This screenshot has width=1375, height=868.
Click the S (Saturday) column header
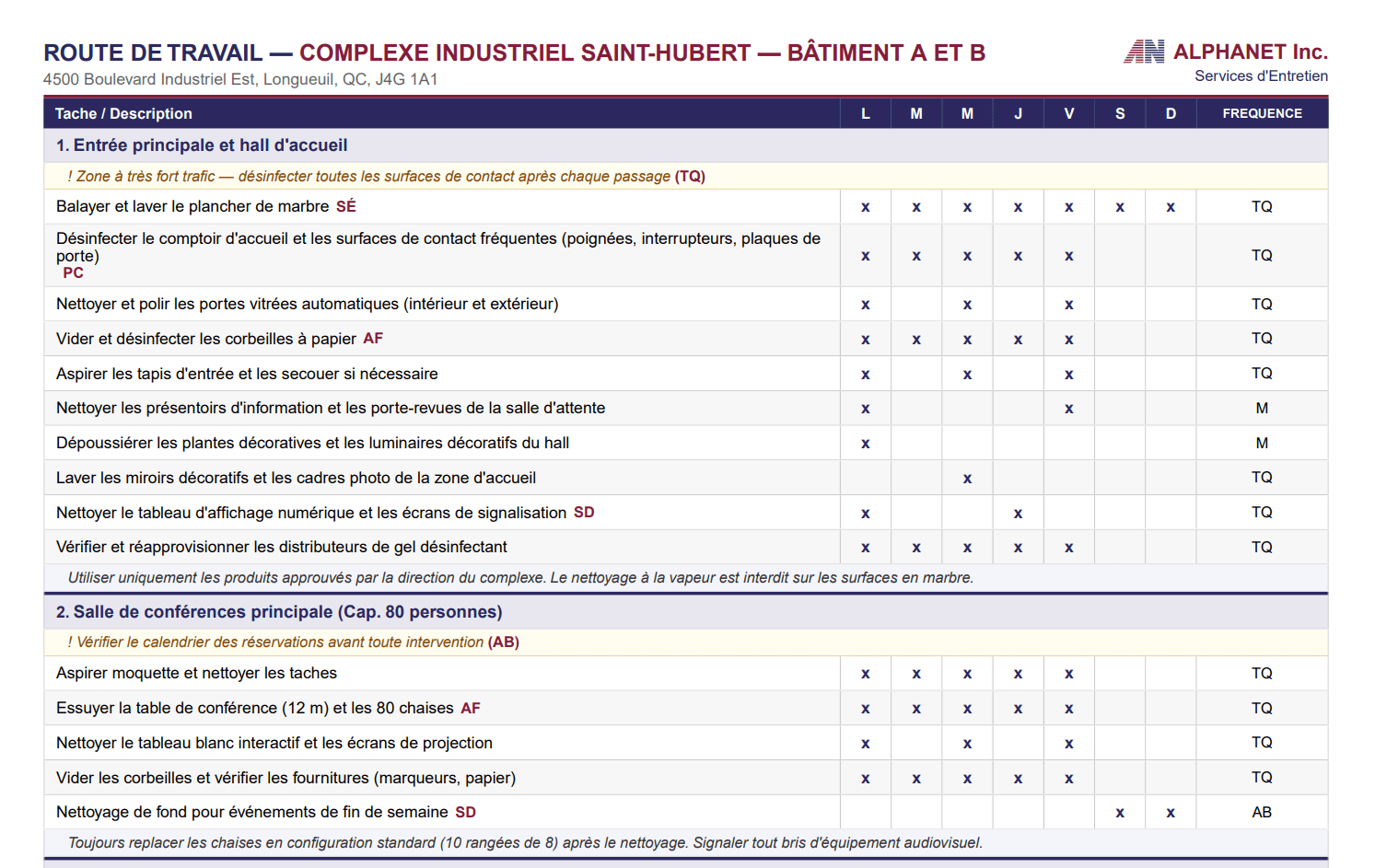click(x=1120, y=113)
